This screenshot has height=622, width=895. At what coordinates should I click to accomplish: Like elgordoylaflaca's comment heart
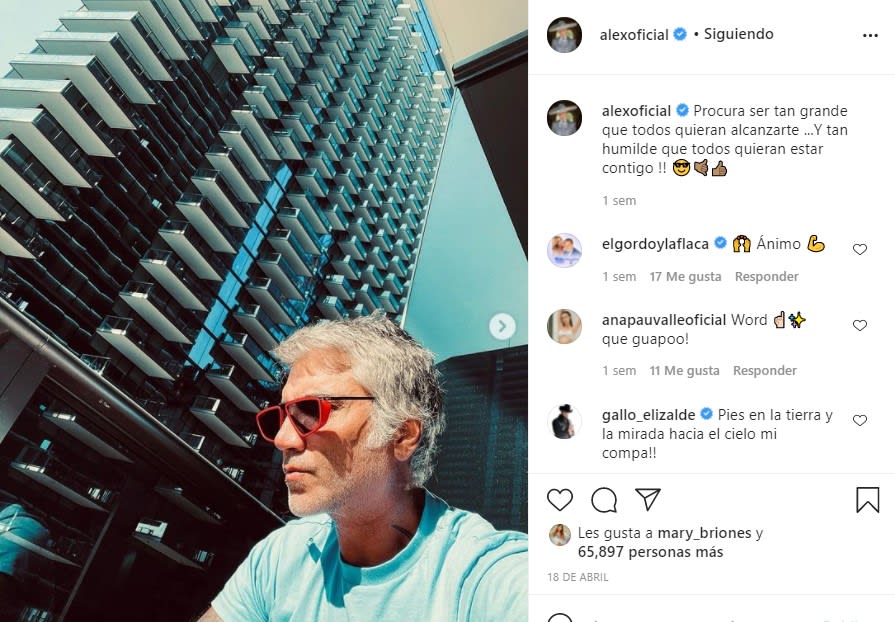[860, 249]
